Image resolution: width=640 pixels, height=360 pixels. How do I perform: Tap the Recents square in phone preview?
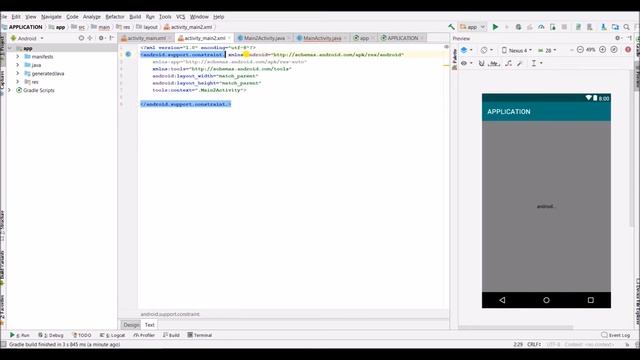pos(591,300)
